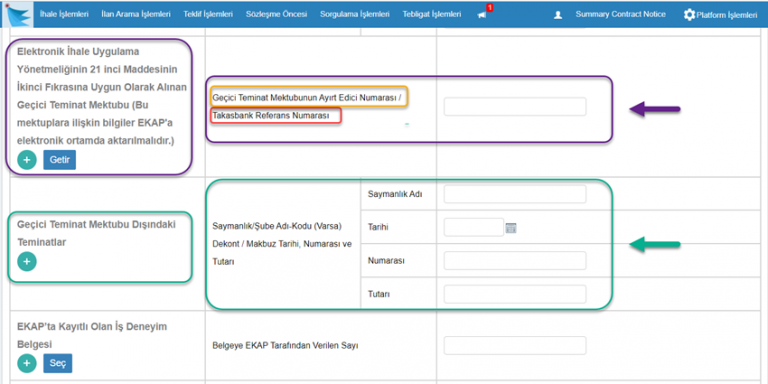Click into the Saymanlık Adı text field
The width and height of the screenshot is (768, 384).
click(x=515, y=194)
